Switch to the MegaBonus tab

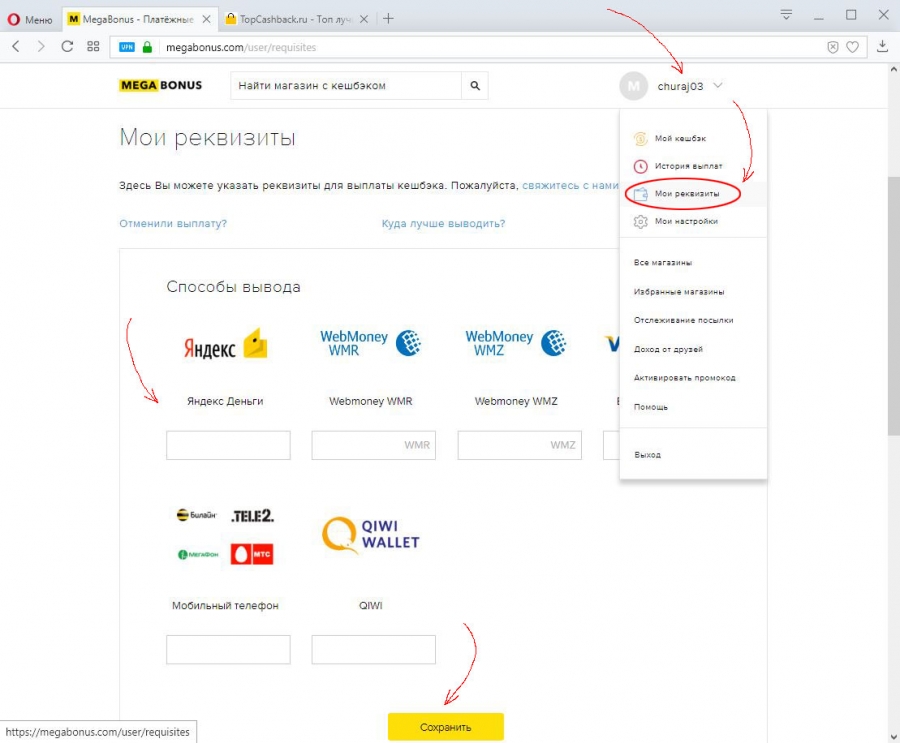coord(139,19)
